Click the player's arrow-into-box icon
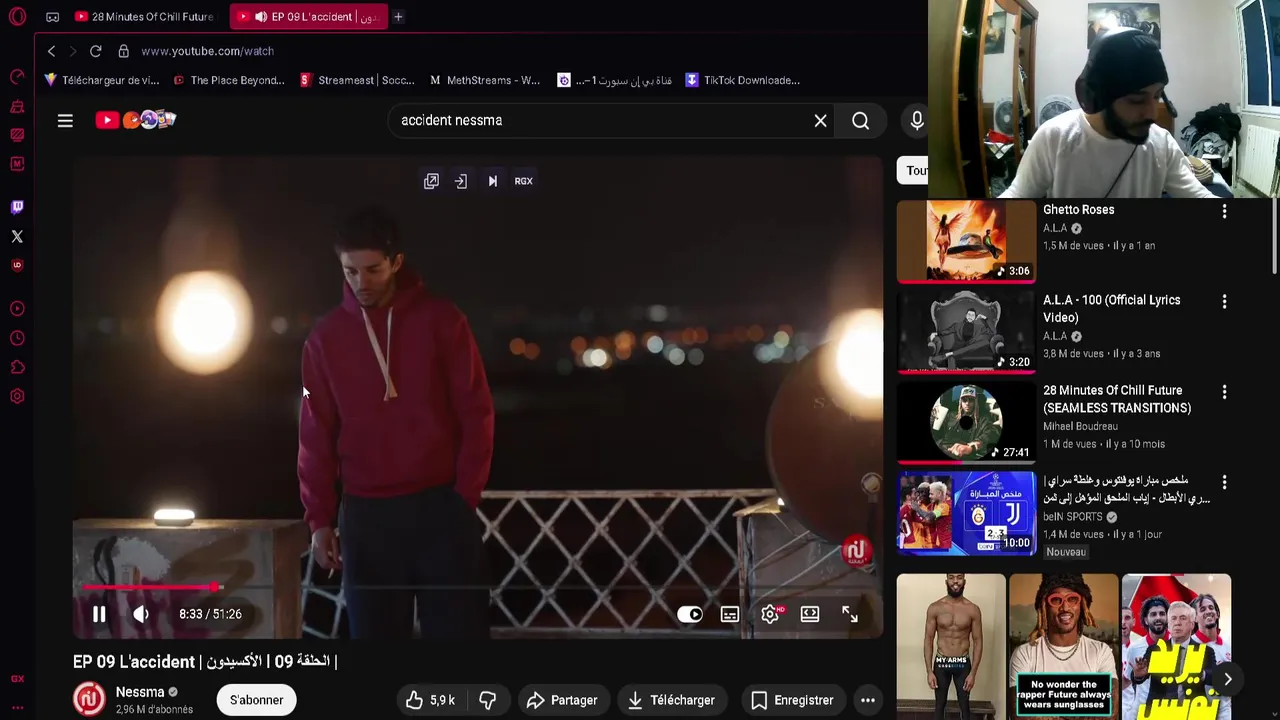This screenshot has width=1280, height=720. click(x=461, y=181)
